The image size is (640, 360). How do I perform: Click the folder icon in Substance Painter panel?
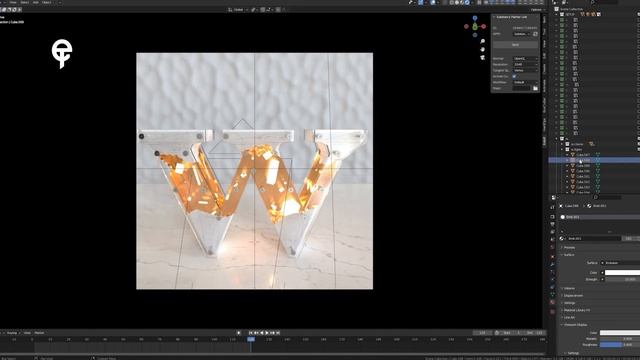[535, 88]
